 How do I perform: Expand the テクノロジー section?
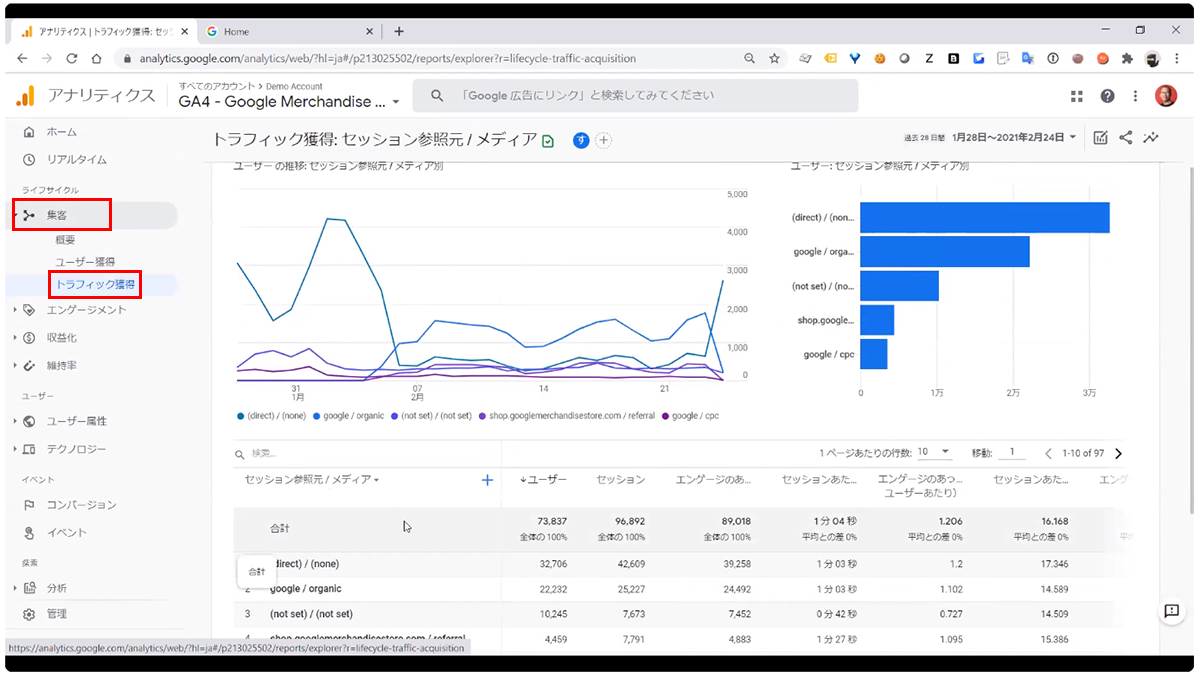point(76,449)
